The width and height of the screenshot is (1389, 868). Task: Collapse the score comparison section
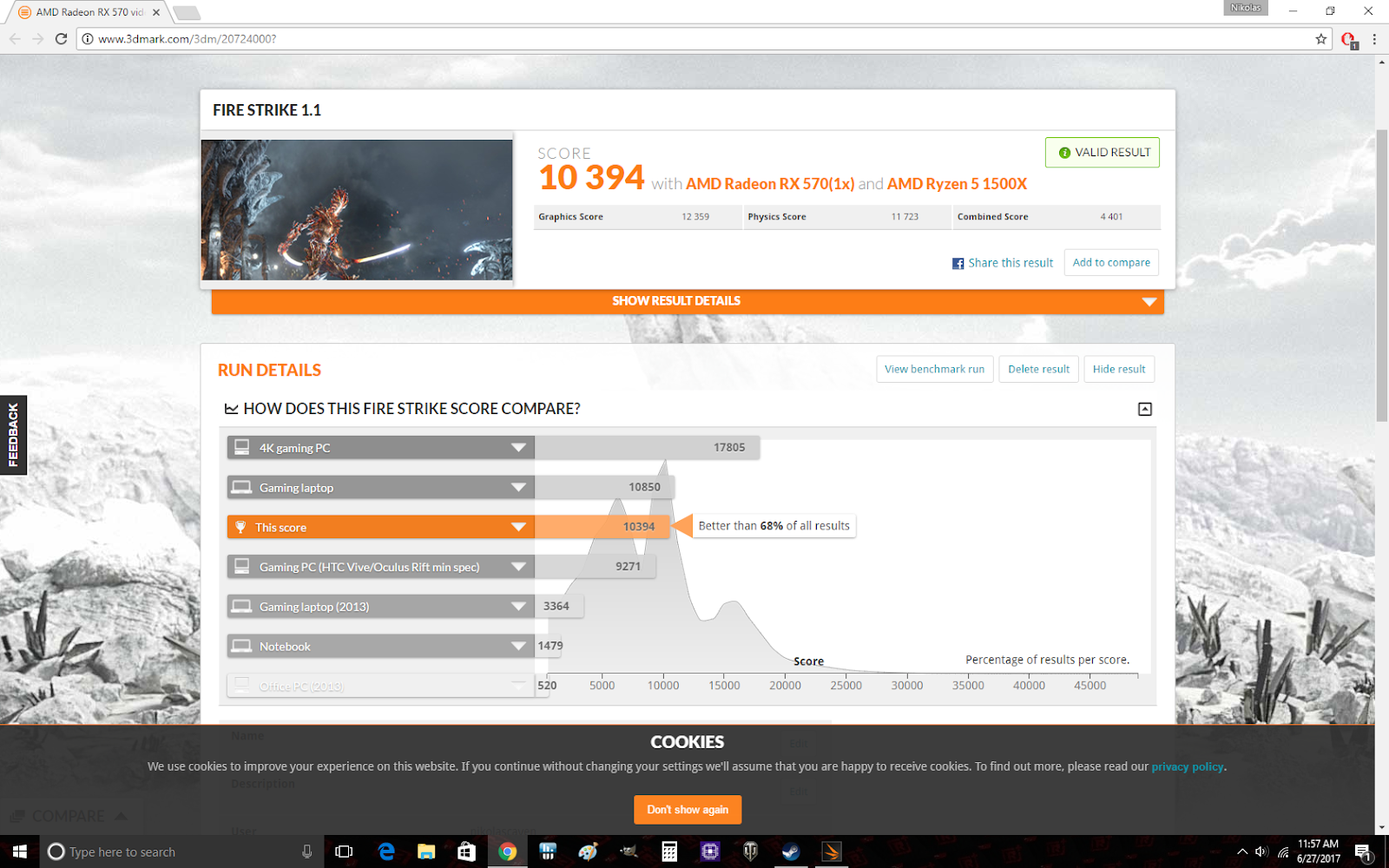[x=1145, y=409]
